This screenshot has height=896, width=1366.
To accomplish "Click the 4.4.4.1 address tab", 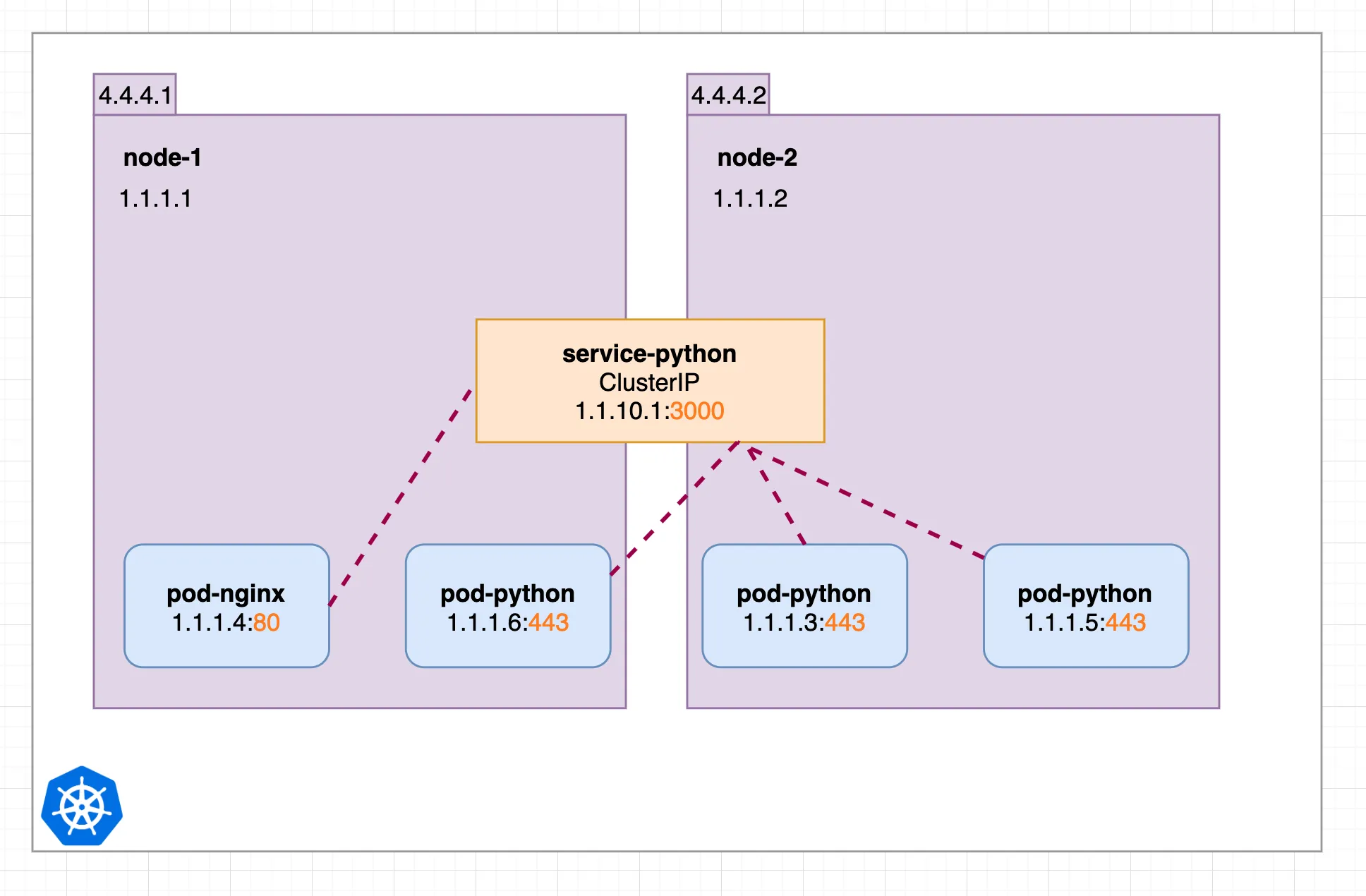I will click(135, 95).
